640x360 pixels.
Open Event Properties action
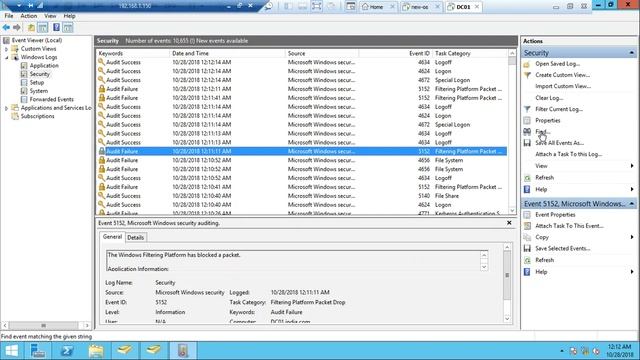click(555, 215)
